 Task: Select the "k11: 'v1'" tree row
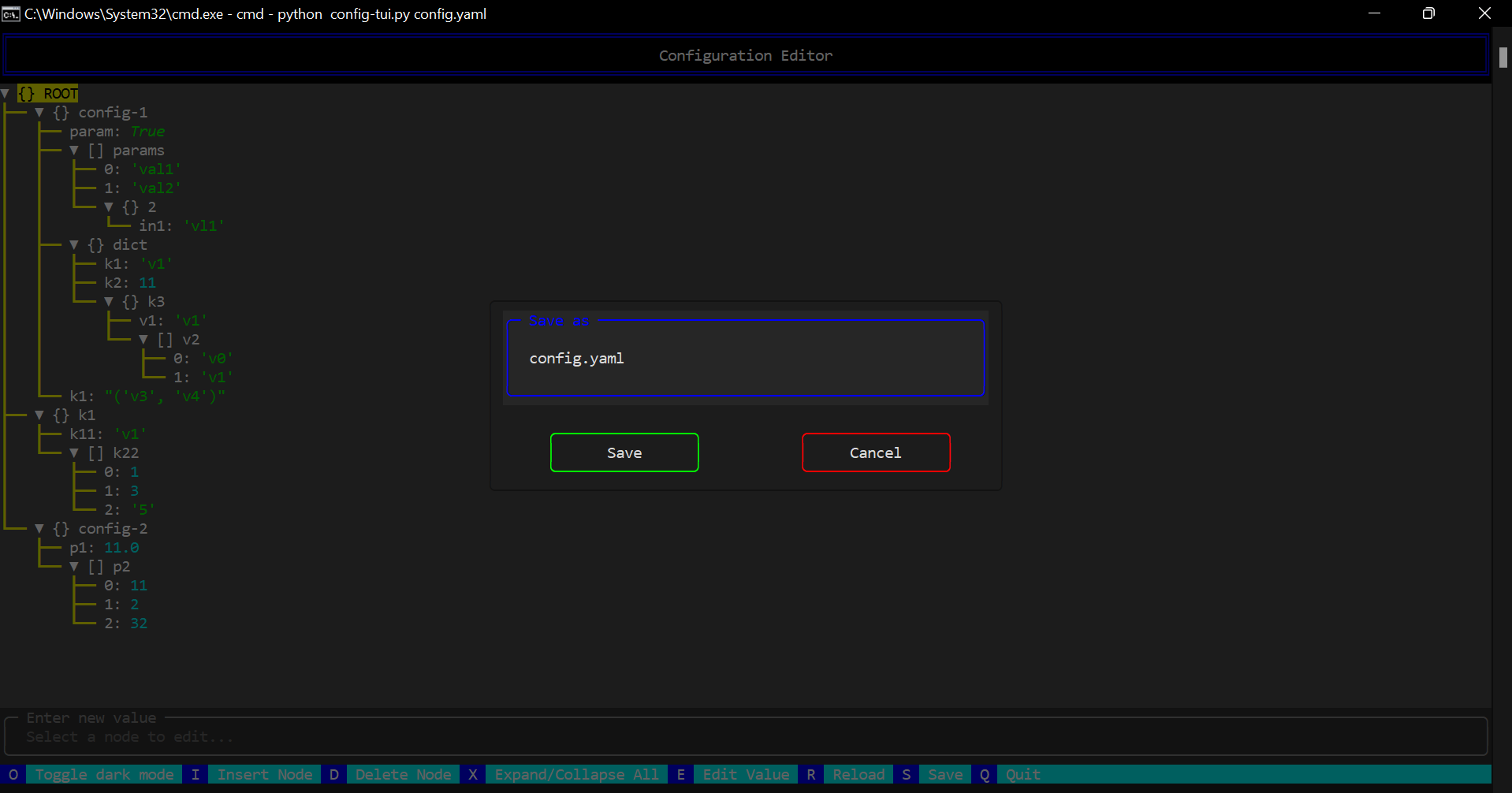(108, 434)
